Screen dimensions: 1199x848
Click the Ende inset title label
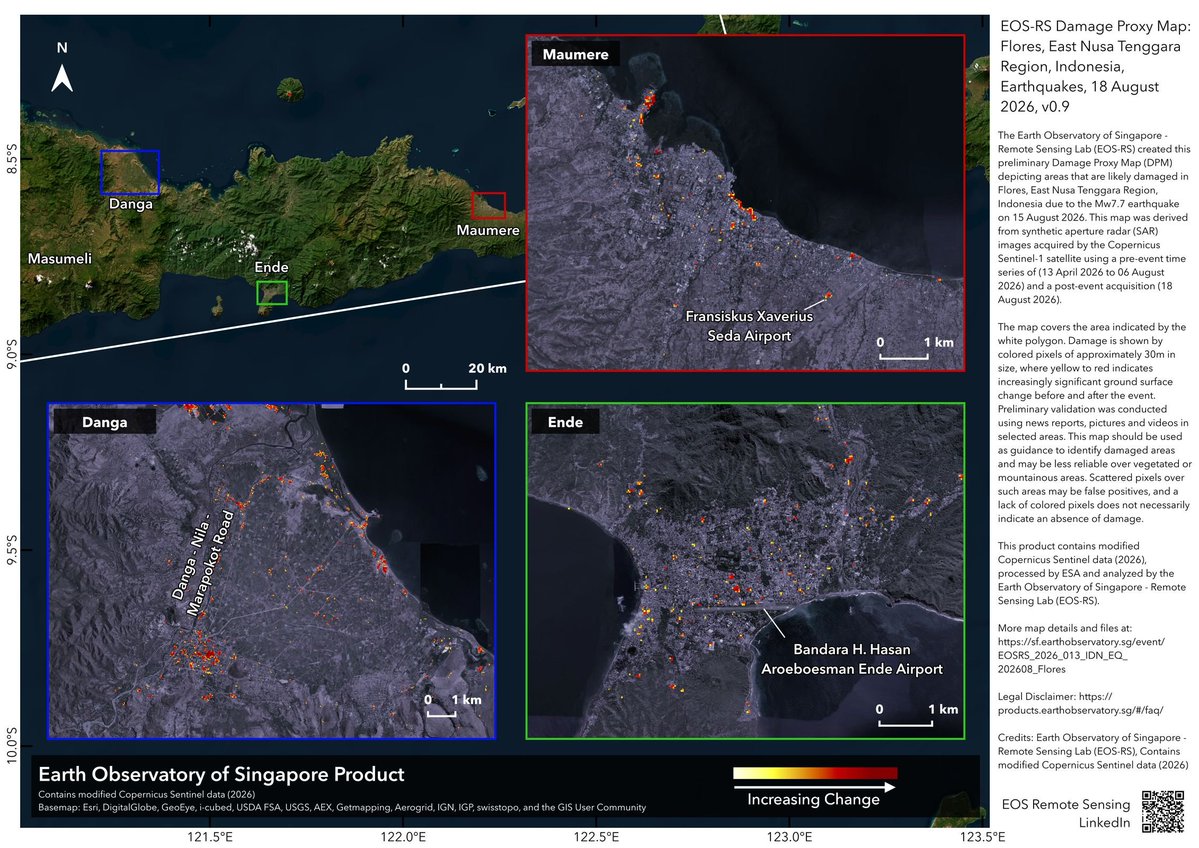565,422
